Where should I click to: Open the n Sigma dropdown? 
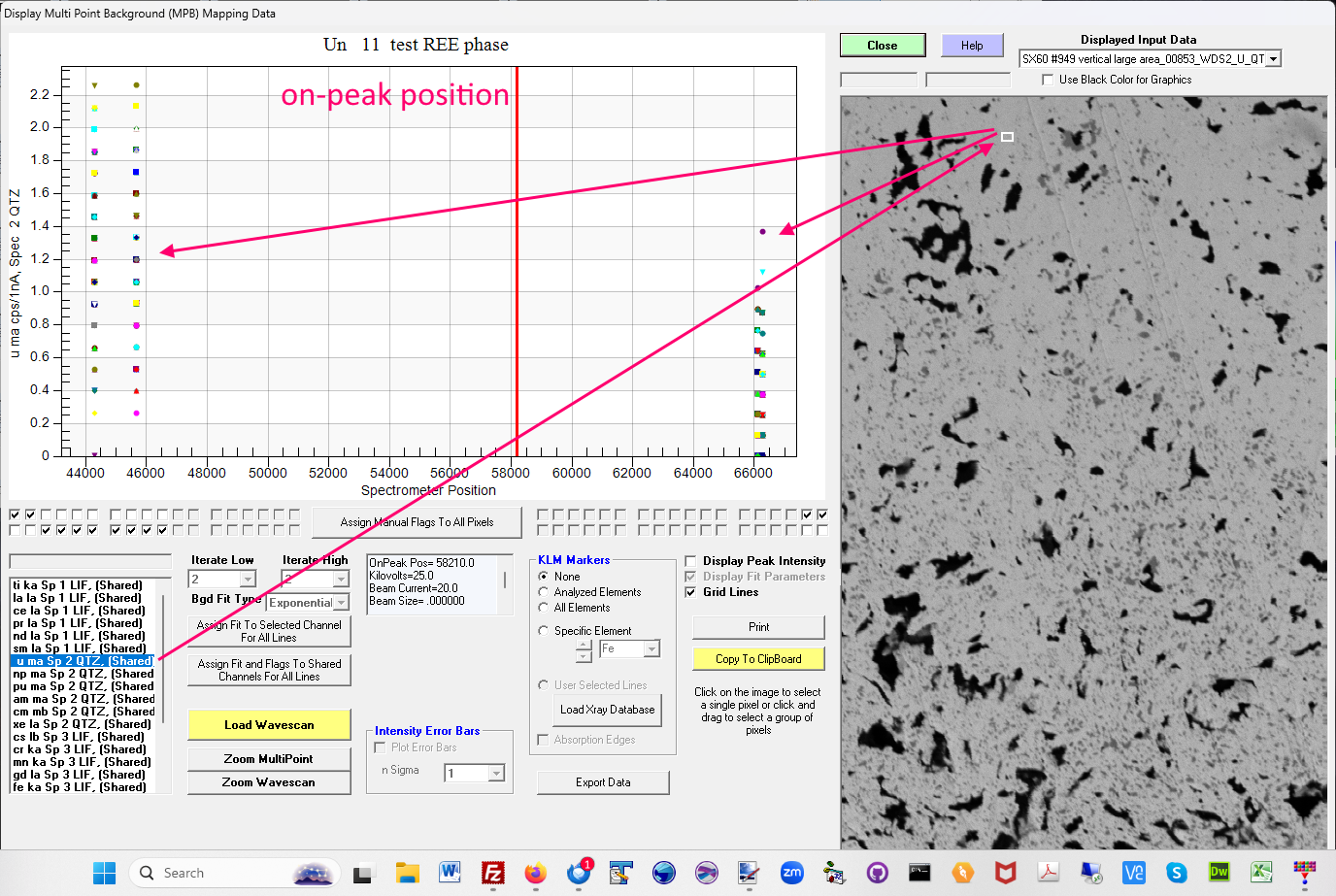[x=496, y=774]
